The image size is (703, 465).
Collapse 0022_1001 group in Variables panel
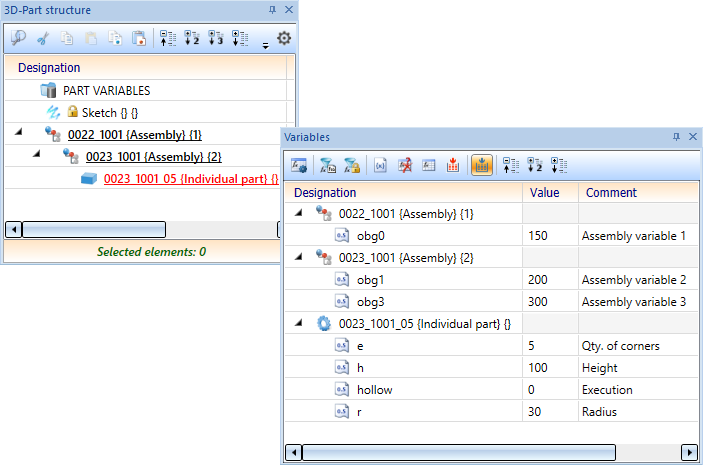(299, 213)
